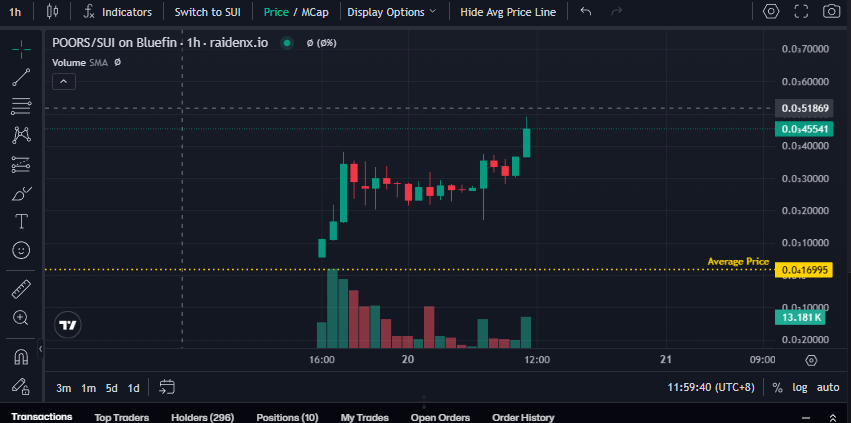Open the Order History tab

523,418
